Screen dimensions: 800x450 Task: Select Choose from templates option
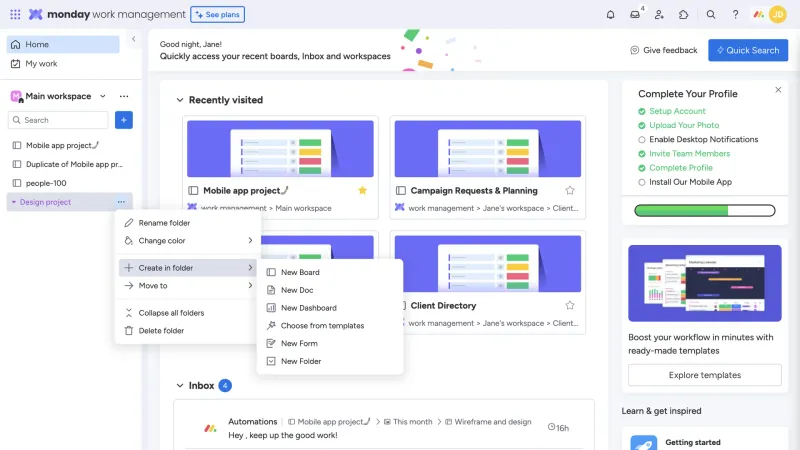tap(330, 326)
